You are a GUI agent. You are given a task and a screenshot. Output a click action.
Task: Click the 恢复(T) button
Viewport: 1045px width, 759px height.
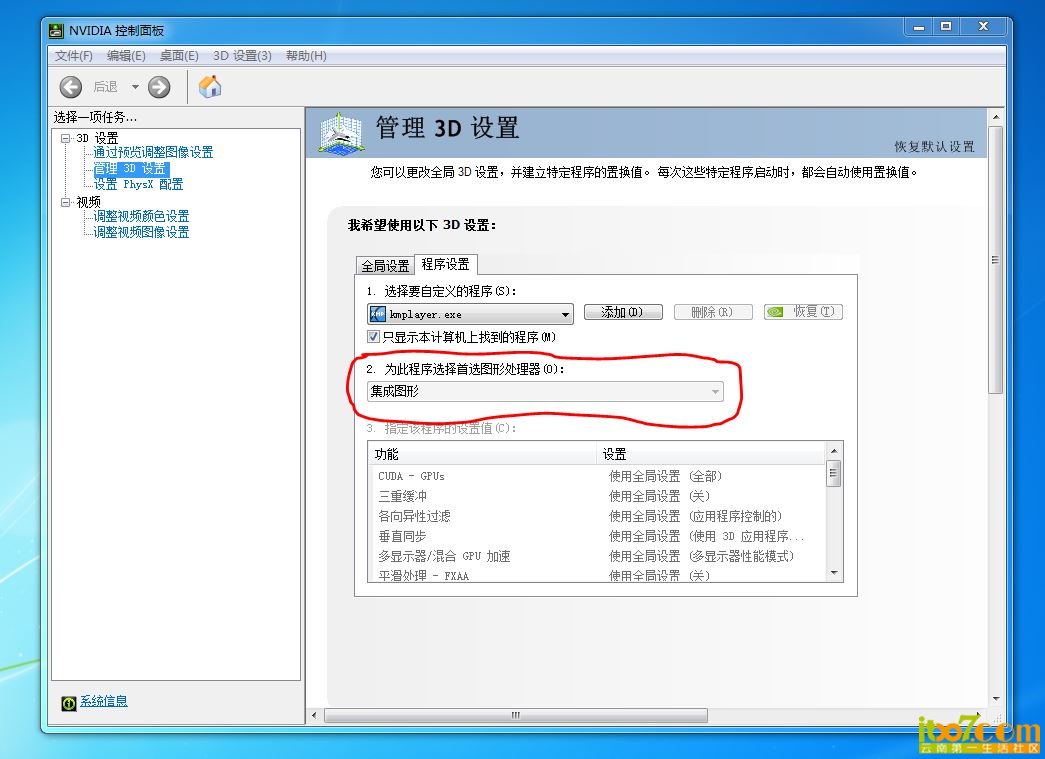pos(803,312)
